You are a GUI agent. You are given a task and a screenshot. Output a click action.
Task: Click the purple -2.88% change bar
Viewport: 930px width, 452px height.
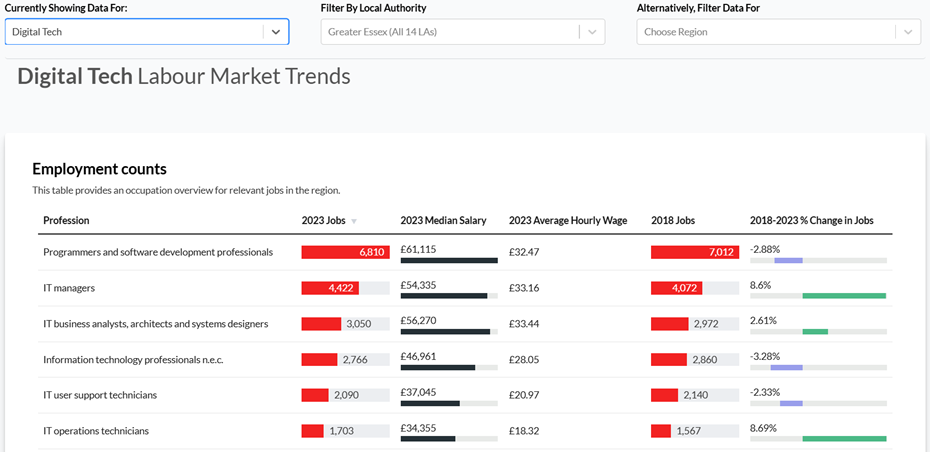[x=788, y=260]
